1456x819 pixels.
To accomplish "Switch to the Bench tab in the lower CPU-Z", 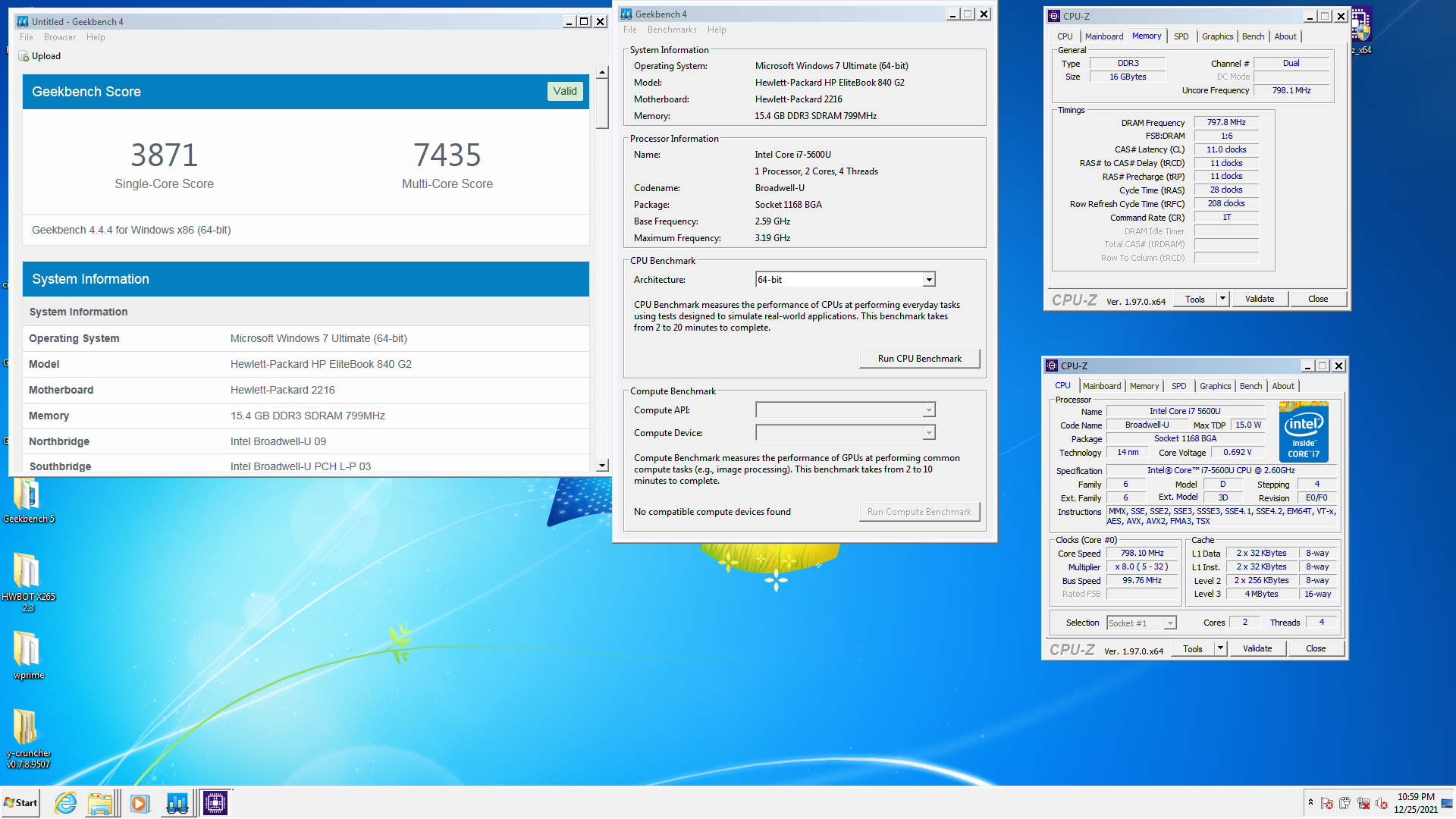I will coord(1251,386).
